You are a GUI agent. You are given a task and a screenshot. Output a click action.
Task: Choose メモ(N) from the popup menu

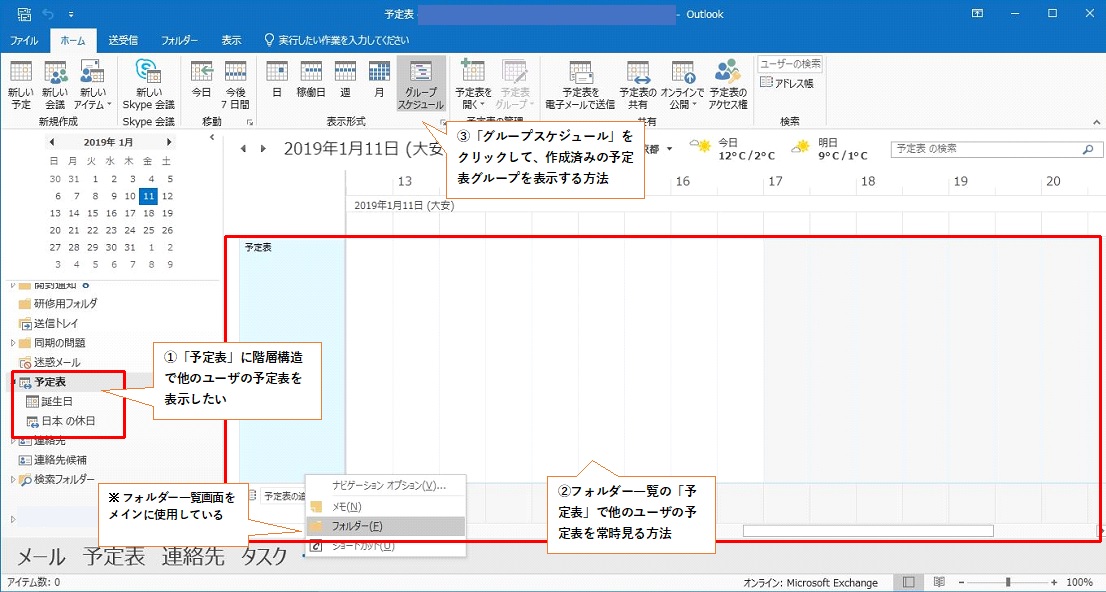[387, 507]
